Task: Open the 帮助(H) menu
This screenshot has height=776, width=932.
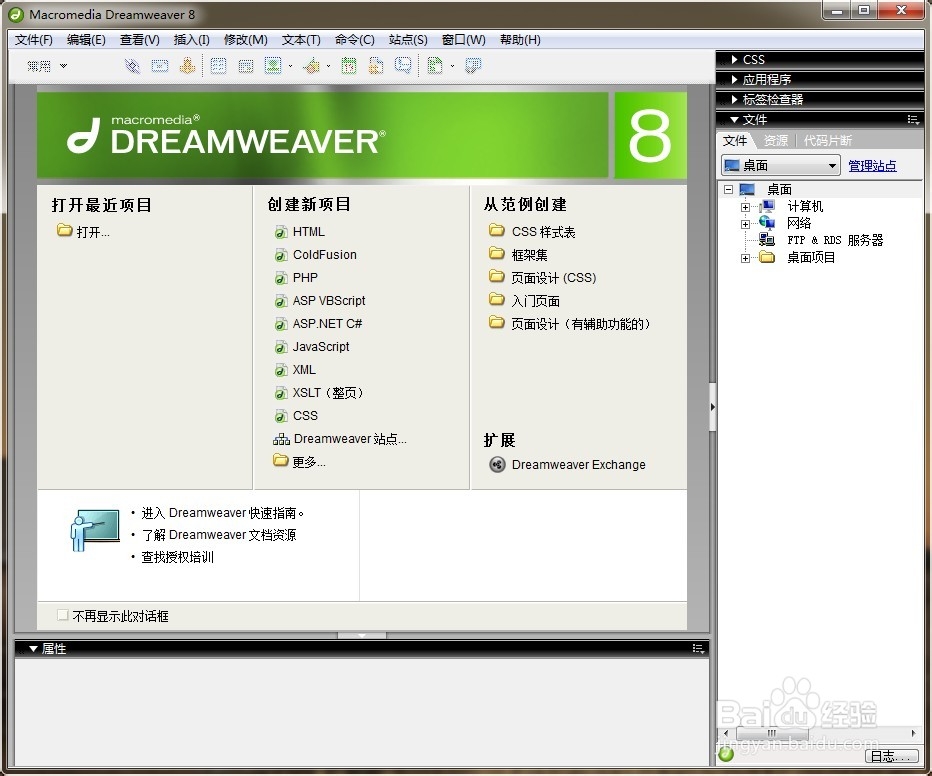Action: (x=520, y=40)
